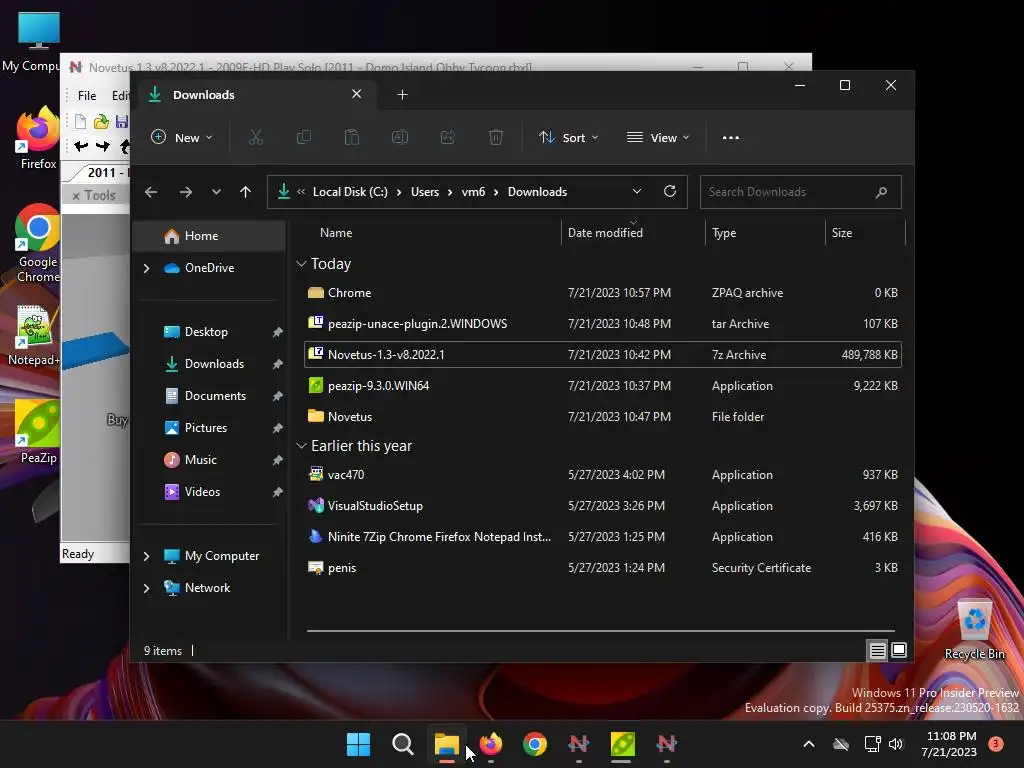Open the New dropdown button
Screen dimensions: 1024x768
point(182,138)
